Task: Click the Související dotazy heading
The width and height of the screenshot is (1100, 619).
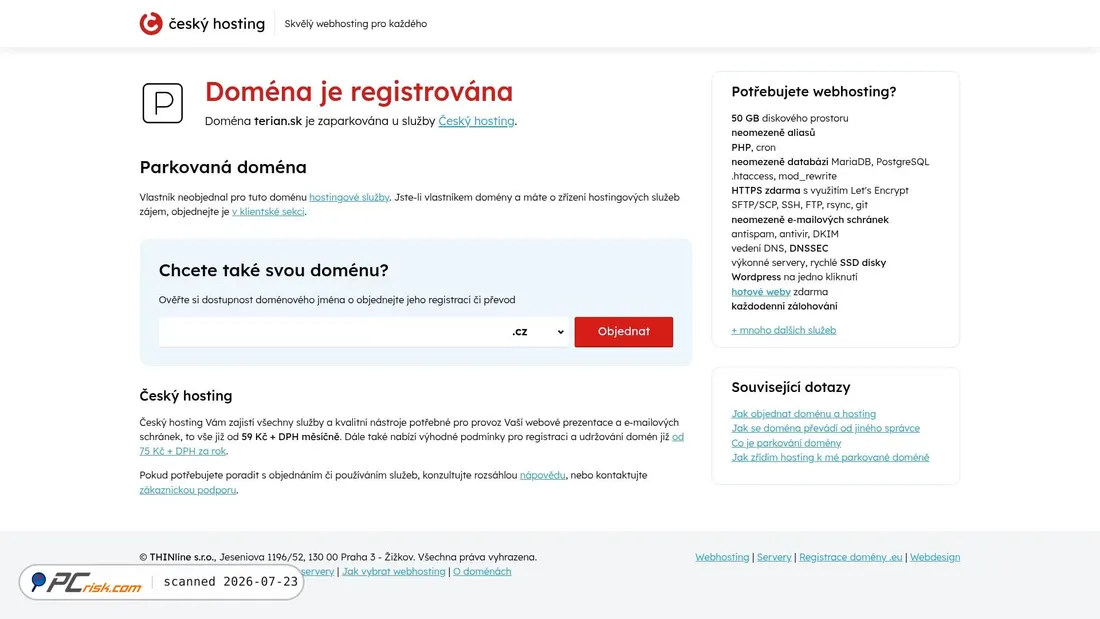Action: click(791, 387)
